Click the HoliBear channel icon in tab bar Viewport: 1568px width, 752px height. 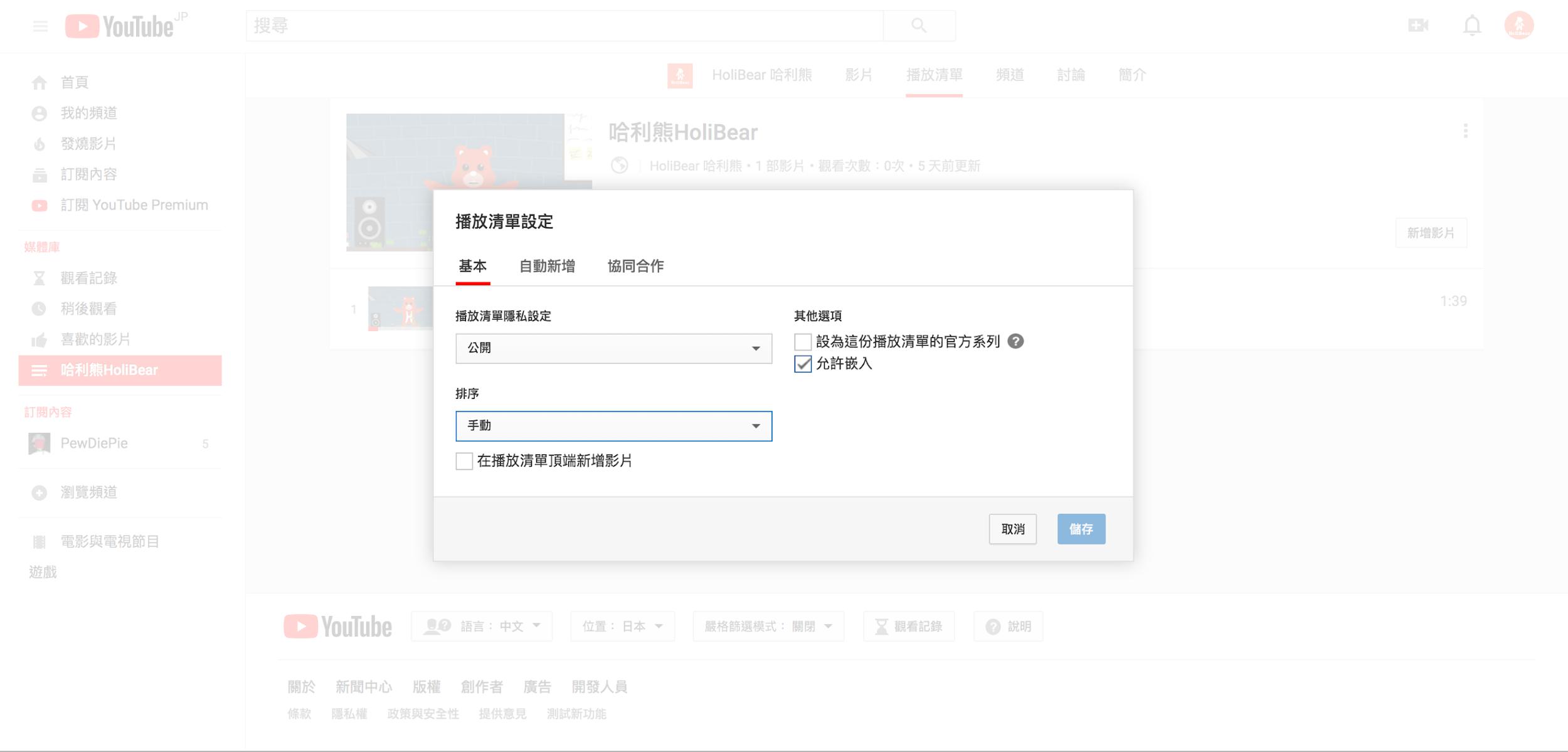[x=680, y=75]
